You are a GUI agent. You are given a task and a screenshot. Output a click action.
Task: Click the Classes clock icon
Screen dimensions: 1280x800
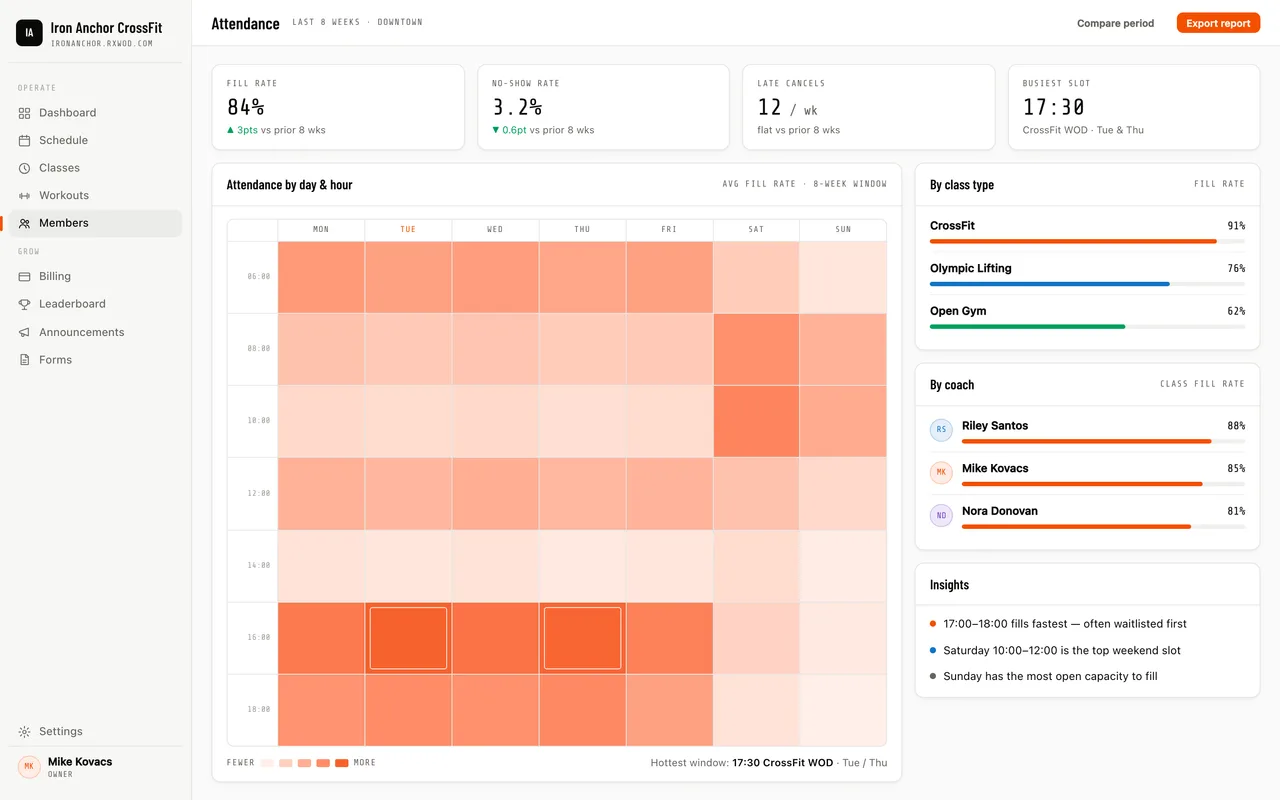[x=24, y=168]
